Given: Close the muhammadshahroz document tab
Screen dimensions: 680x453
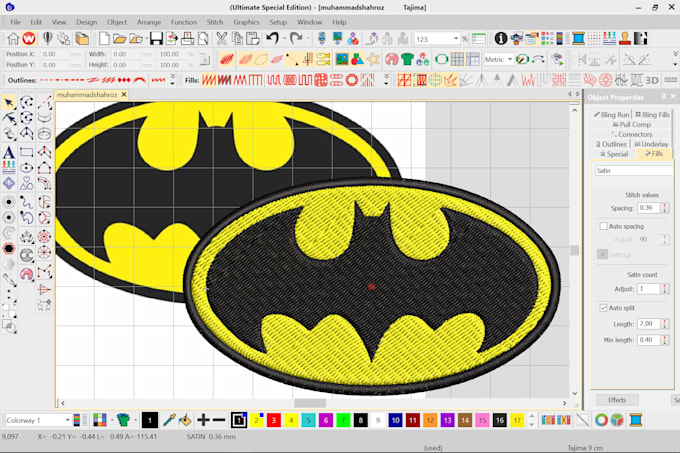Looking at the screenshot, I should (x=124, y=94).
